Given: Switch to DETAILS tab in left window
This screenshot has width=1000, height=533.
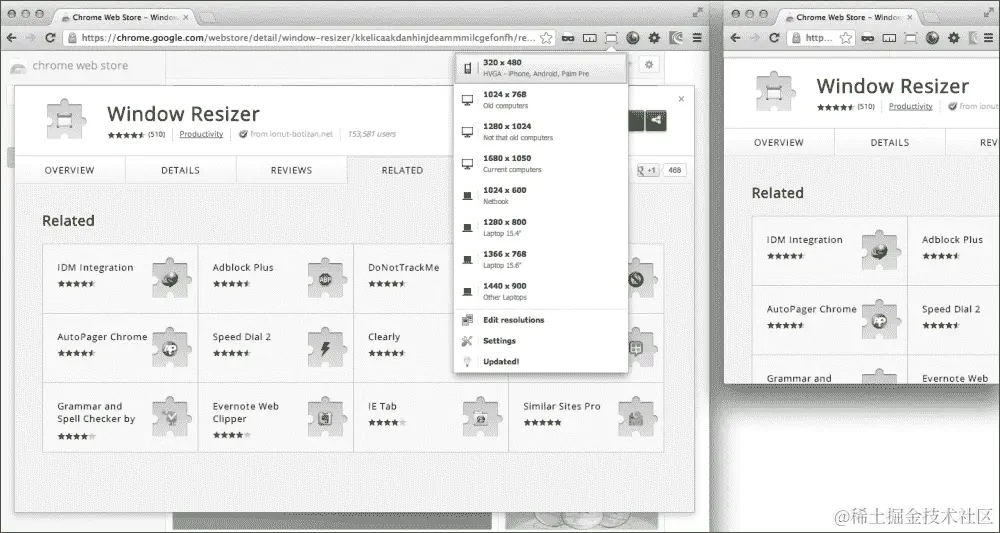Looking at the screenshot, I should click(x=180, y=170).
